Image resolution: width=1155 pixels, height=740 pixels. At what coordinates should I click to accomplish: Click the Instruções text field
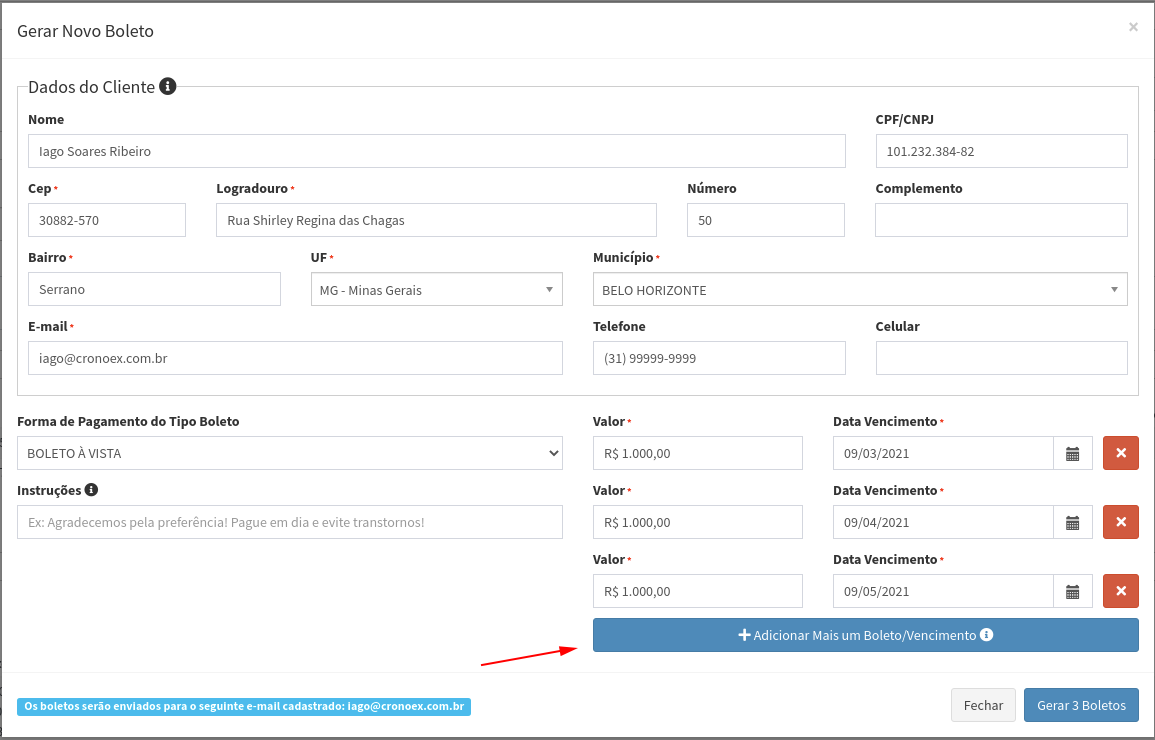(289, 522)
